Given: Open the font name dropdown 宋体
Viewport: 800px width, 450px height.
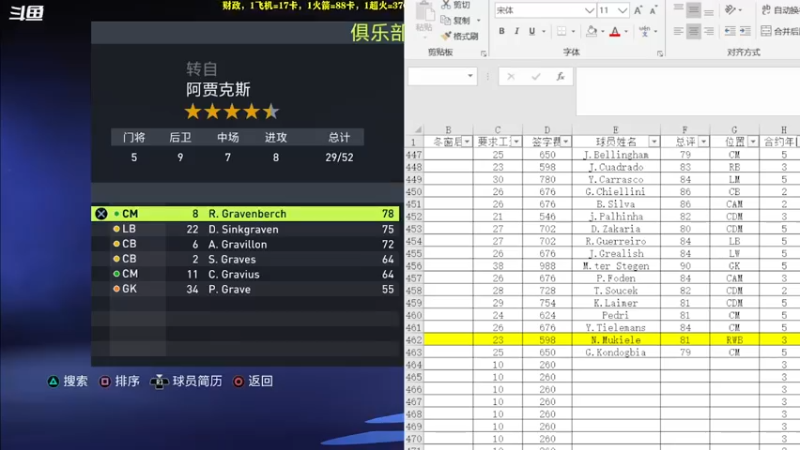Looking at the screenshot, I should [589, 10].
